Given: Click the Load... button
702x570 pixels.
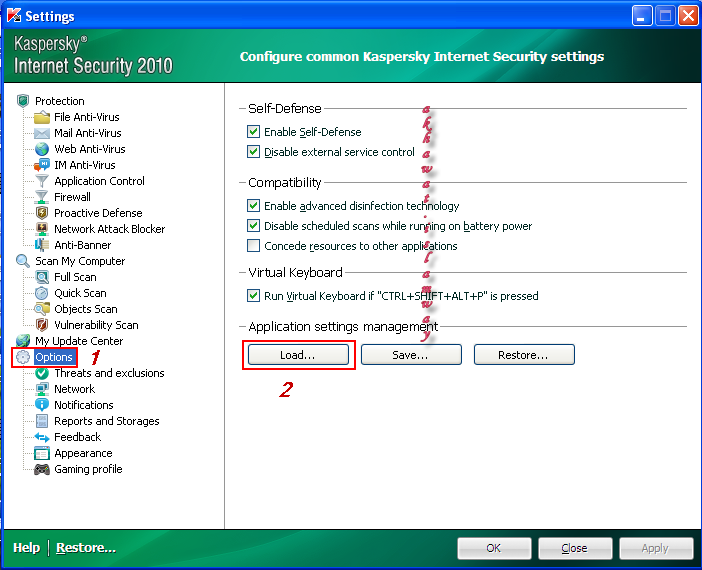Looking at the screenshot, I should [x=298, y=355].
